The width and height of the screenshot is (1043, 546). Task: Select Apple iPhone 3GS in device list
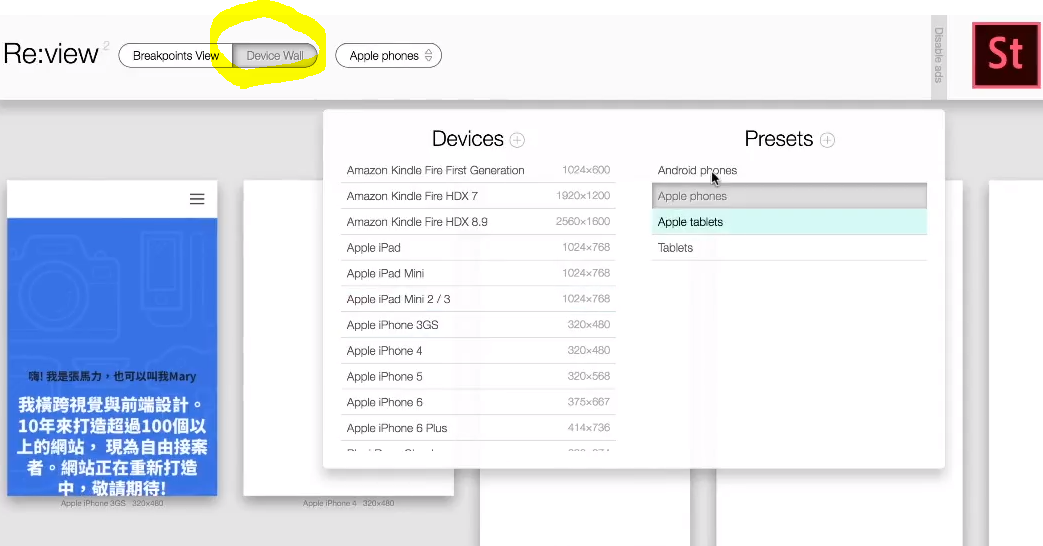coord(478,325)
